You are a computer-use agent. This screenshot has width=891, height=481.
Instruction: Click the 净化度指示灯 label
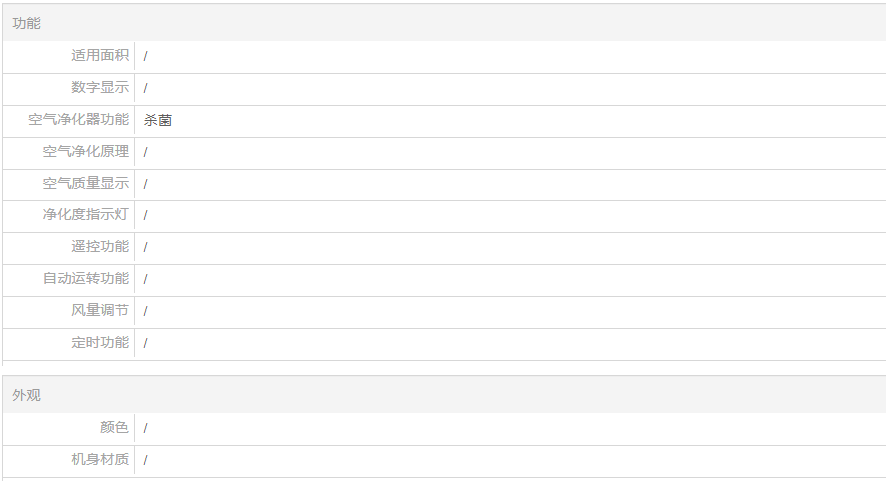tap(86, 214)
